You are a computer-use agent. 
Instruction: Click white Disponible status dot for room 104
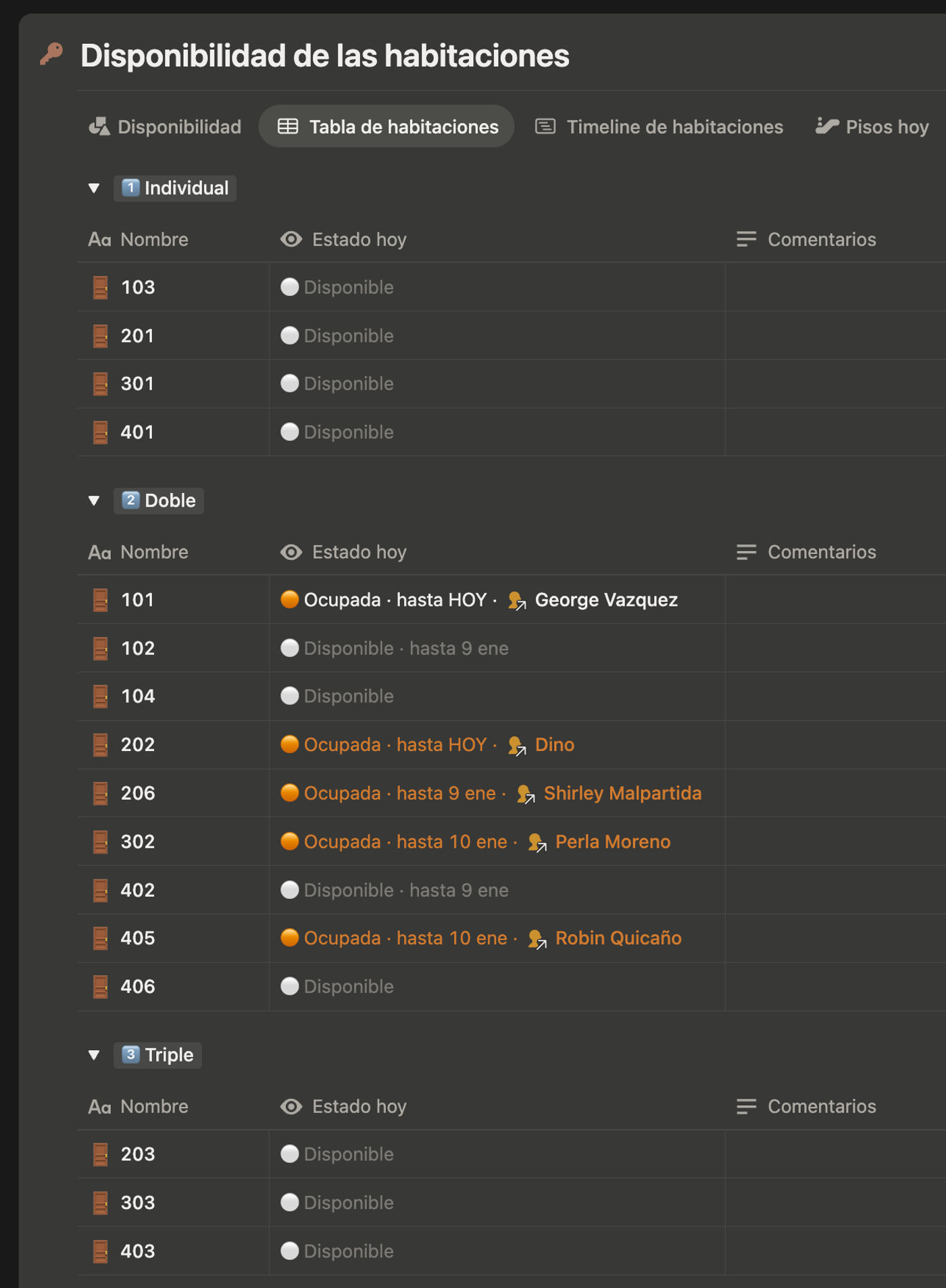(x=289, y=696)
